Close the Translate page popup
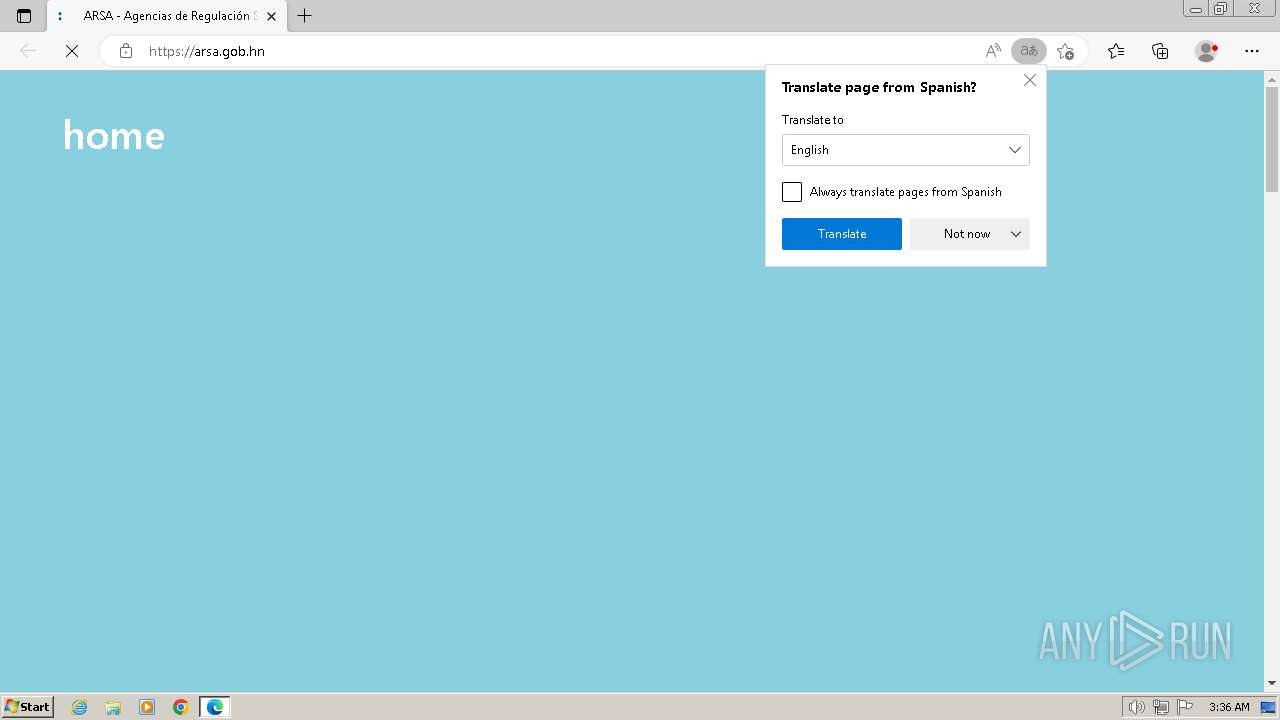 (1030, 80)
